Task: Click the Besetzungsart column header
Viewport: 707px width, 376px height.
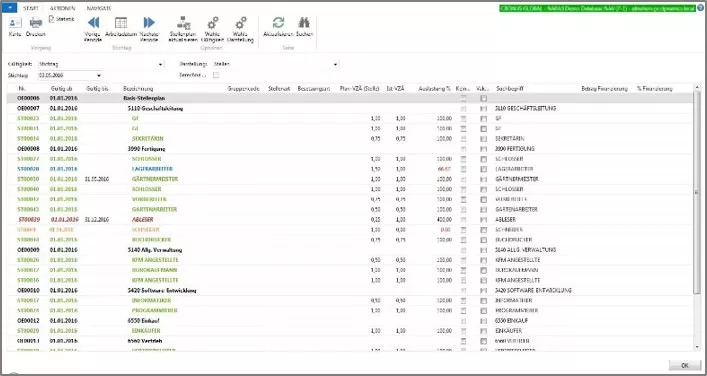Action: pos(314,89)
